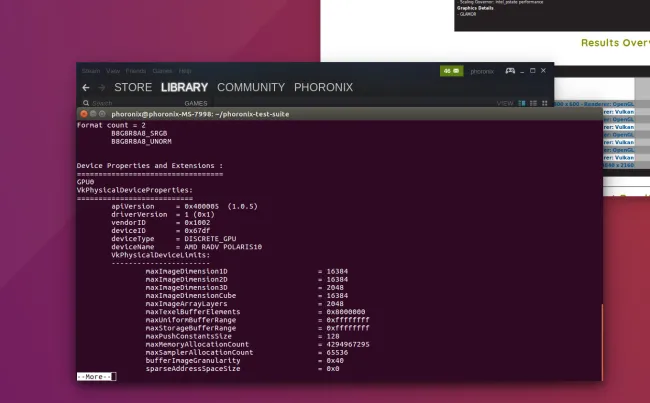Click the --More-- pager prompt
Screen dimensions: 650x403
click(95, 376)
